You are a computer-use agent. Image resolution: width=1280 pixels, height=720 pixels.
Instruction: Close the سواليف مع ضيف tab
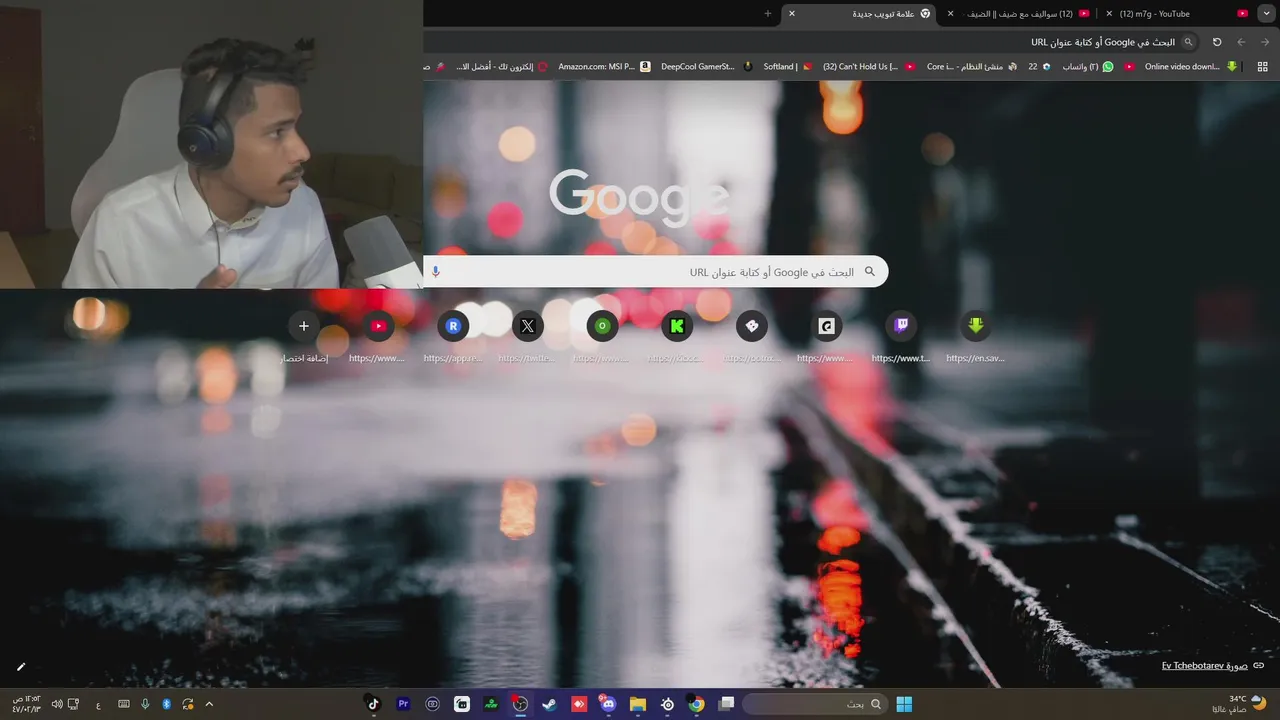951,14
